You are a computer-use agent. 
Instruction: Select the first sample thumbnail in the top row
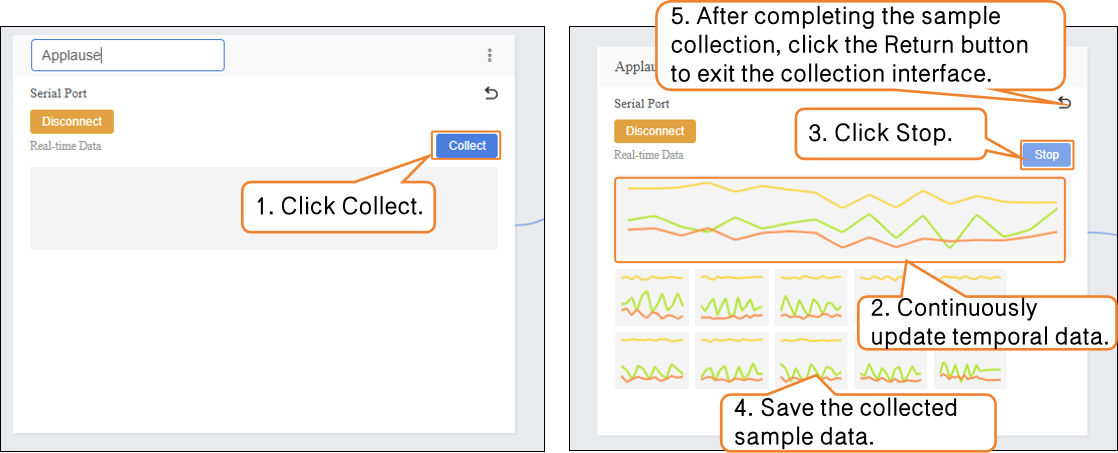click(651, 297)
